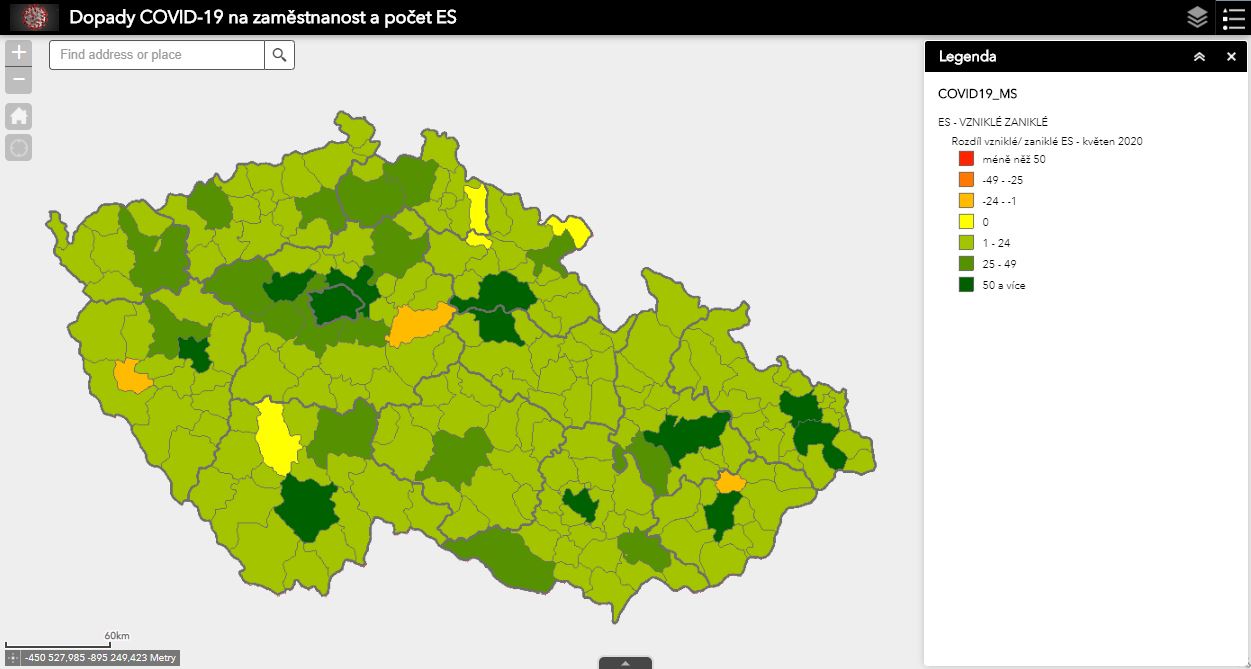
Task: Expand the attribute table bottom arrow
Action: 625,662
